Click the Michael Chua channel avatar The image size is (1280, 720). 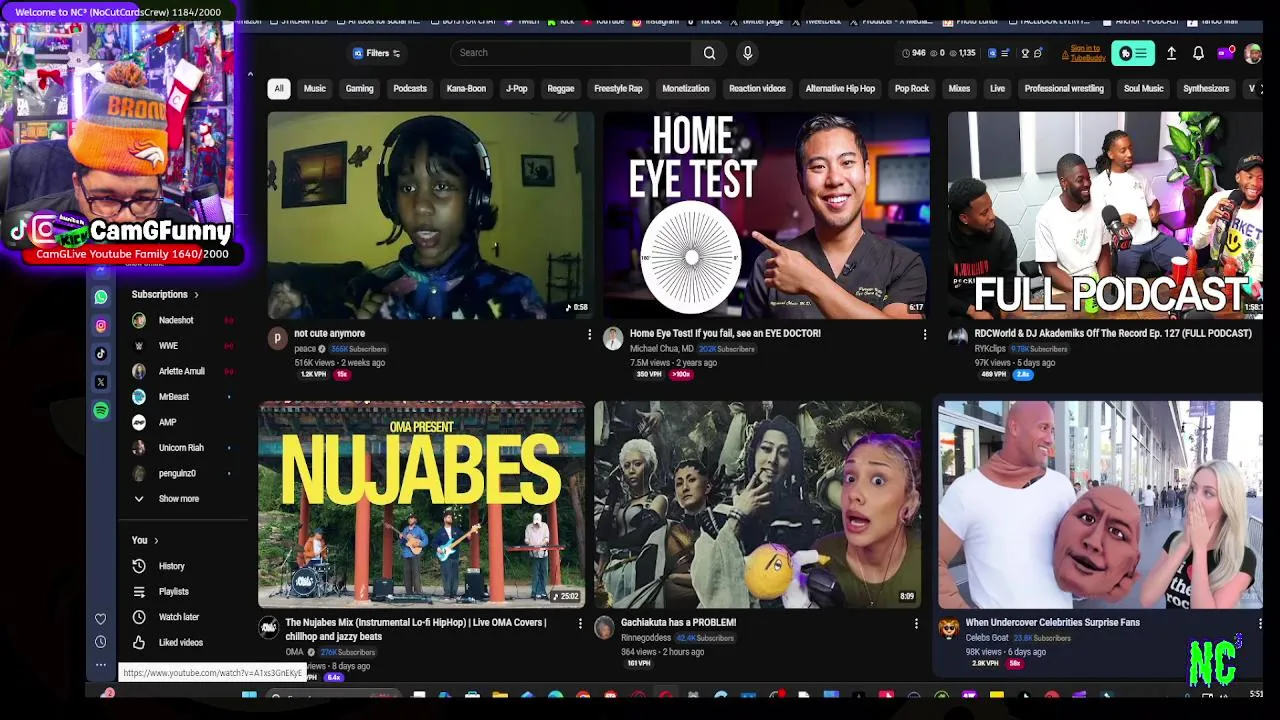(613, 338)
